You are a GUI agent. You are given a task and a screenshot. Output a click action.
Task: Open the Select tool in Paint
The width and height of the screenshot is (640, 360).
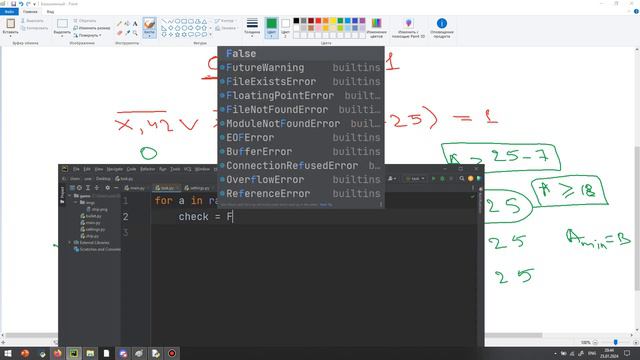(62, 27)
